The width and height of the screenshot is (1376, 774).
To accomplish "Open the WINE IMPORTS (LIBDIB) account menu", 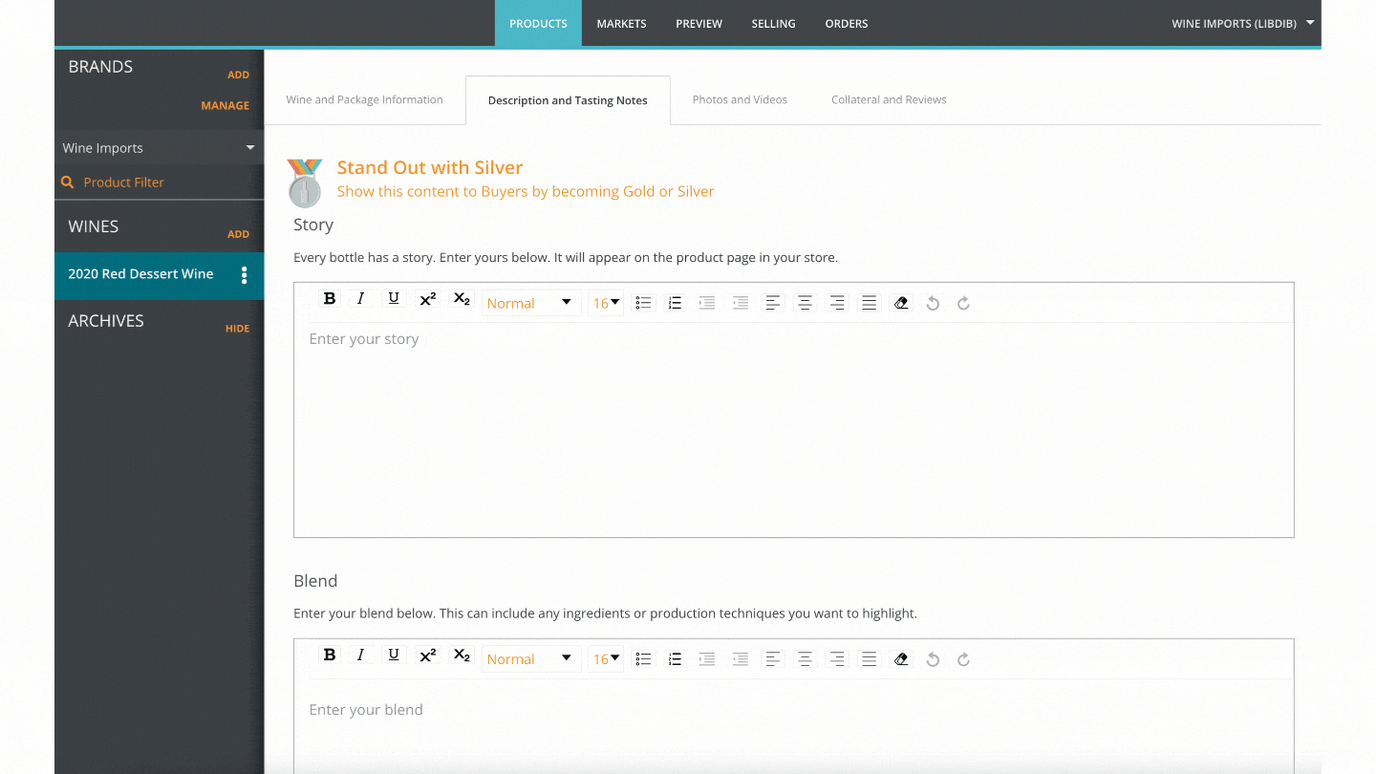I will 1242,23.
